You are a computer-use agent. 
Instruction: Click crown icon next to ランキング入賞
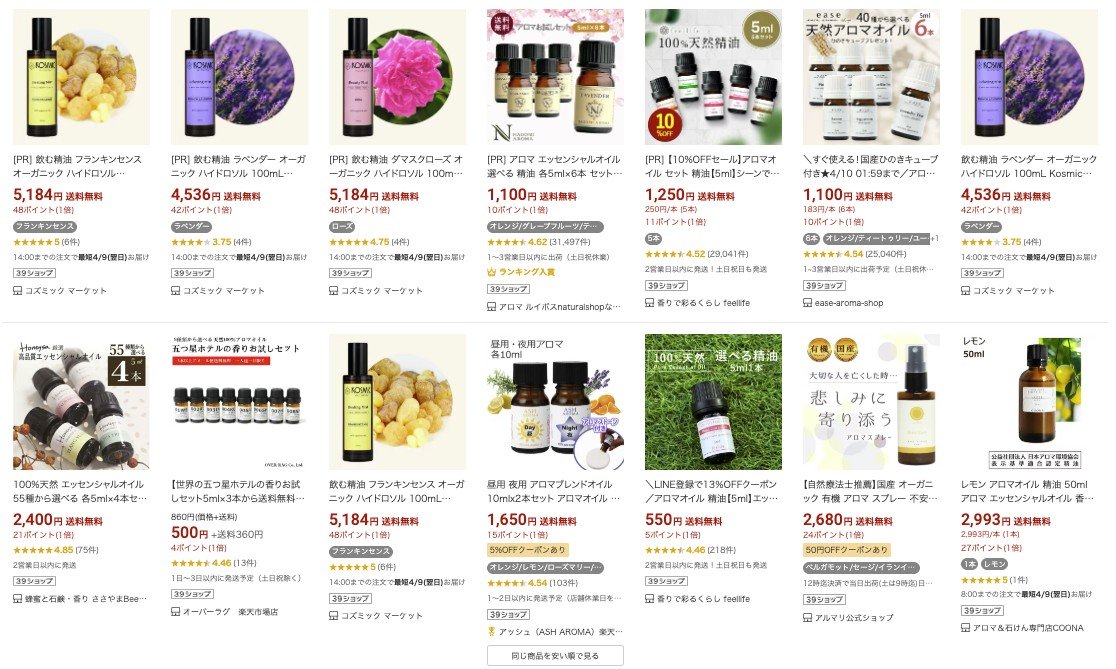(x=491, y=272)
